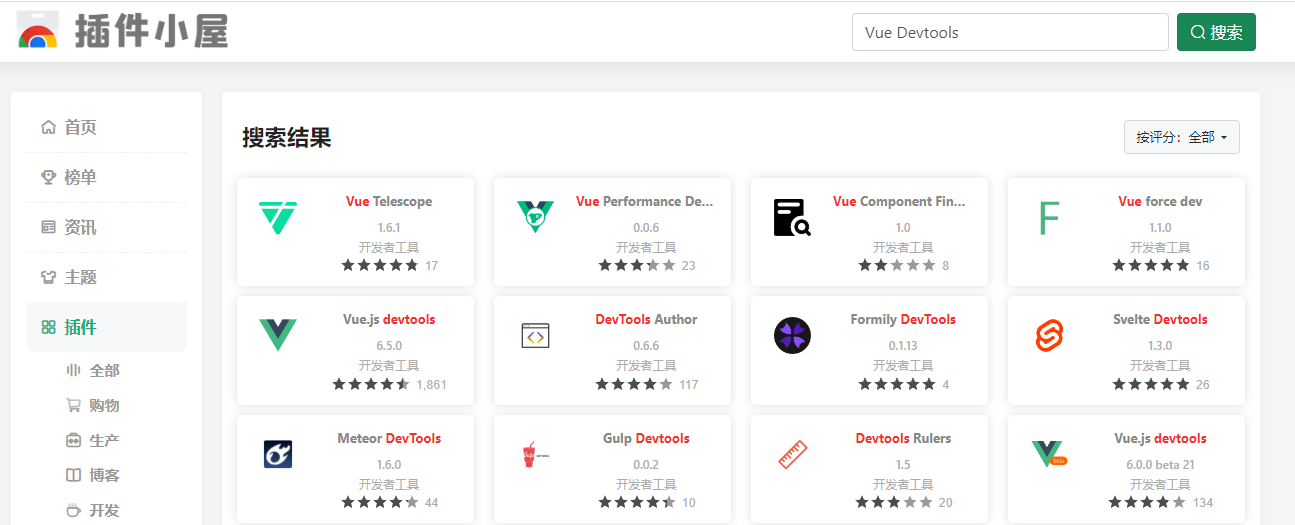Click the Vue.js devtools 6.5.0 logo icon
Screen dimensions: 1295x525
click(x=278, y=335)
